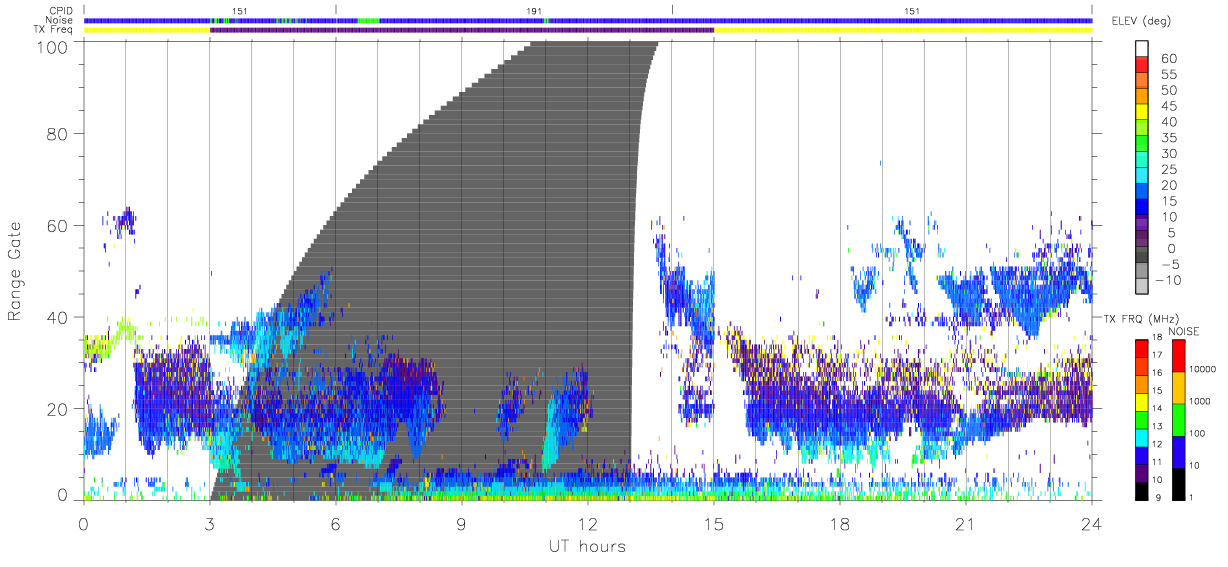Click the dark gray -5 to 0 ELEV band

click(x=1142, y=255)
